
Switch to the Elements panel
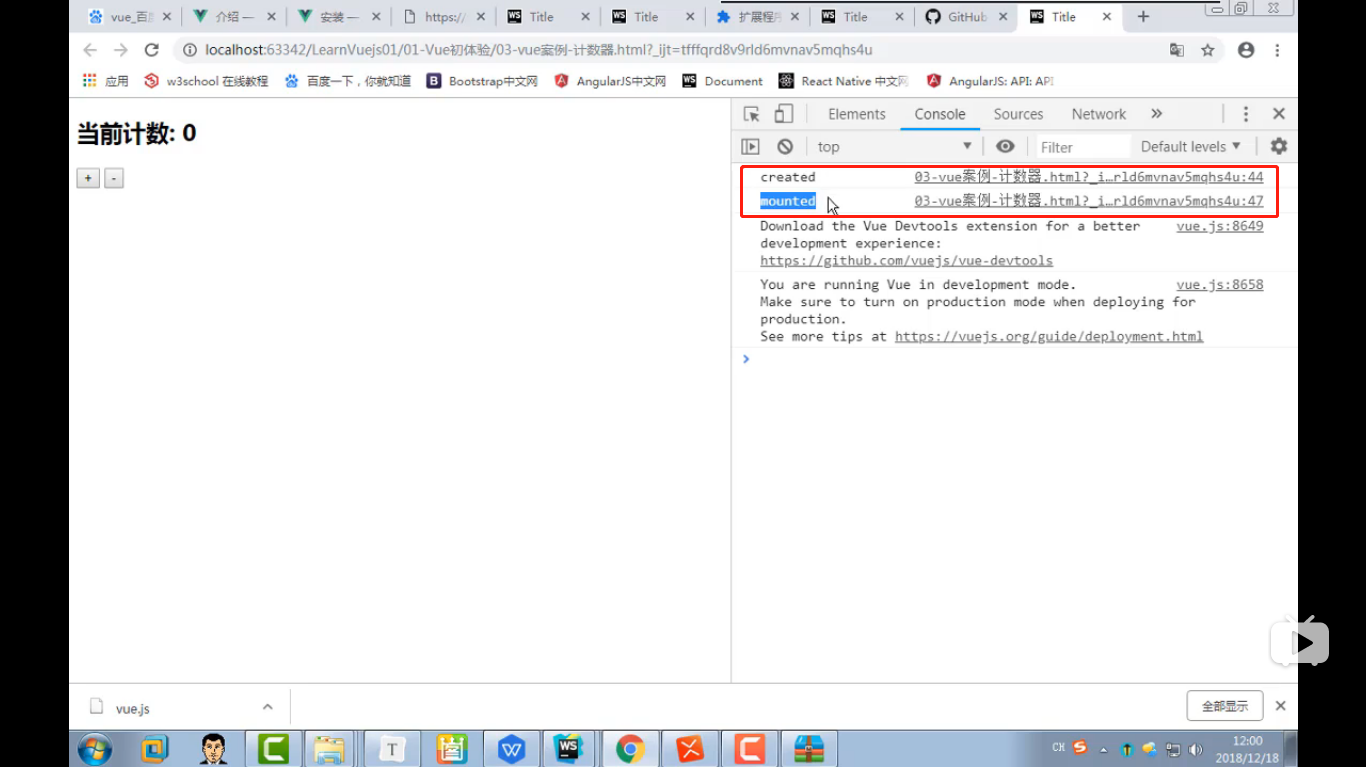(x=857, y=114)
